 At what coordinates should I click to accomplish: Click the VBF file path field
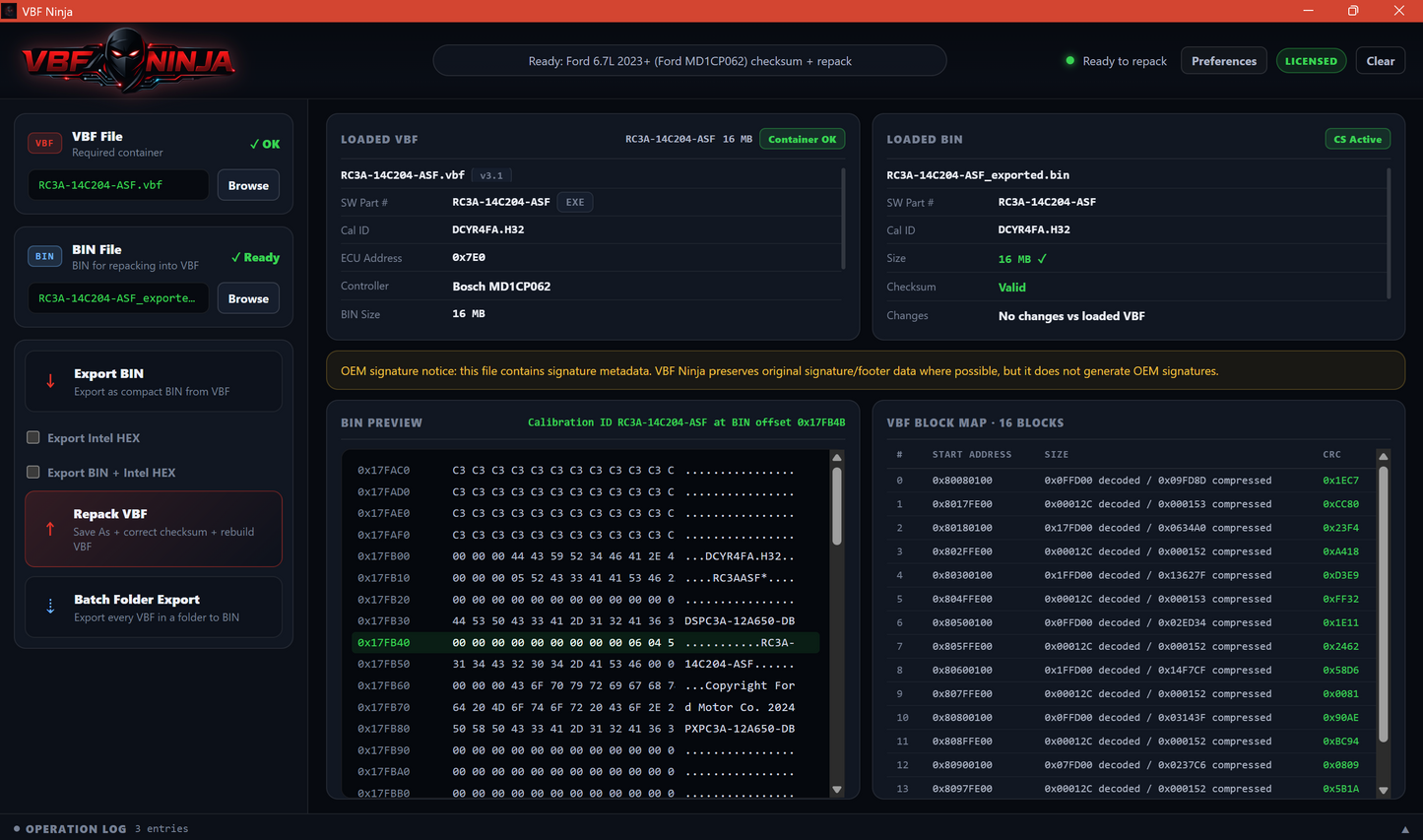tap(118, 185)
